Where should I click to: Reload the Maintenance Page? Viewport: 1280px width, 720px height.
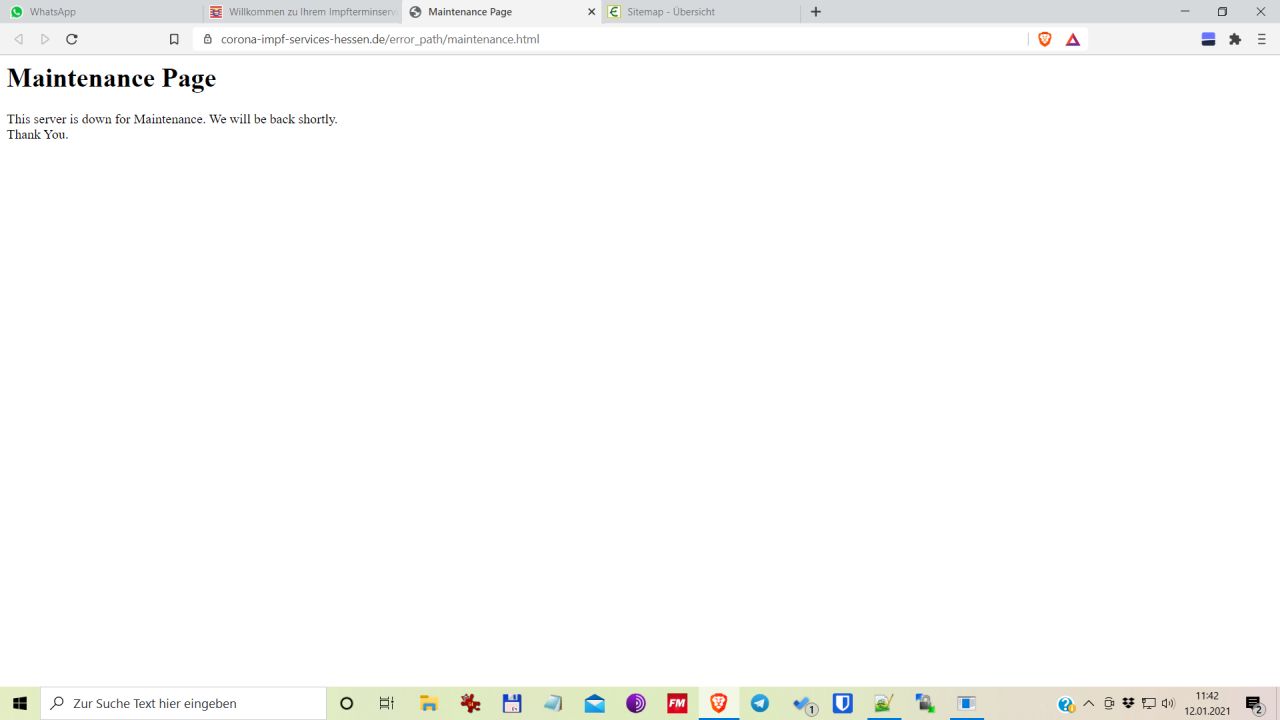[x=72, y=39]
